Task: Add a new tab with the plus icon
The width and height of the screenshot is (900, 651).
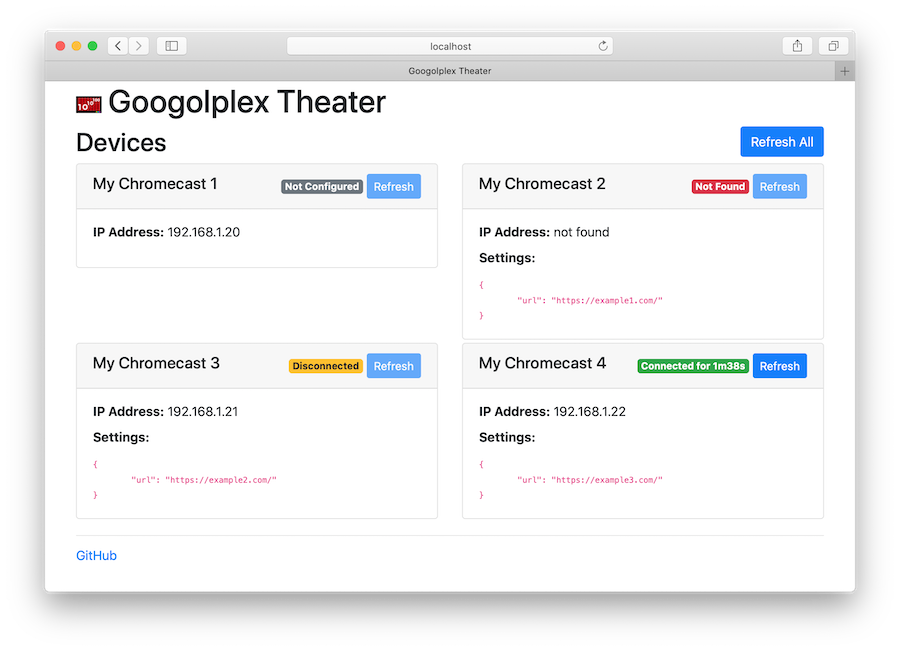Action: (x=844, y=71)
